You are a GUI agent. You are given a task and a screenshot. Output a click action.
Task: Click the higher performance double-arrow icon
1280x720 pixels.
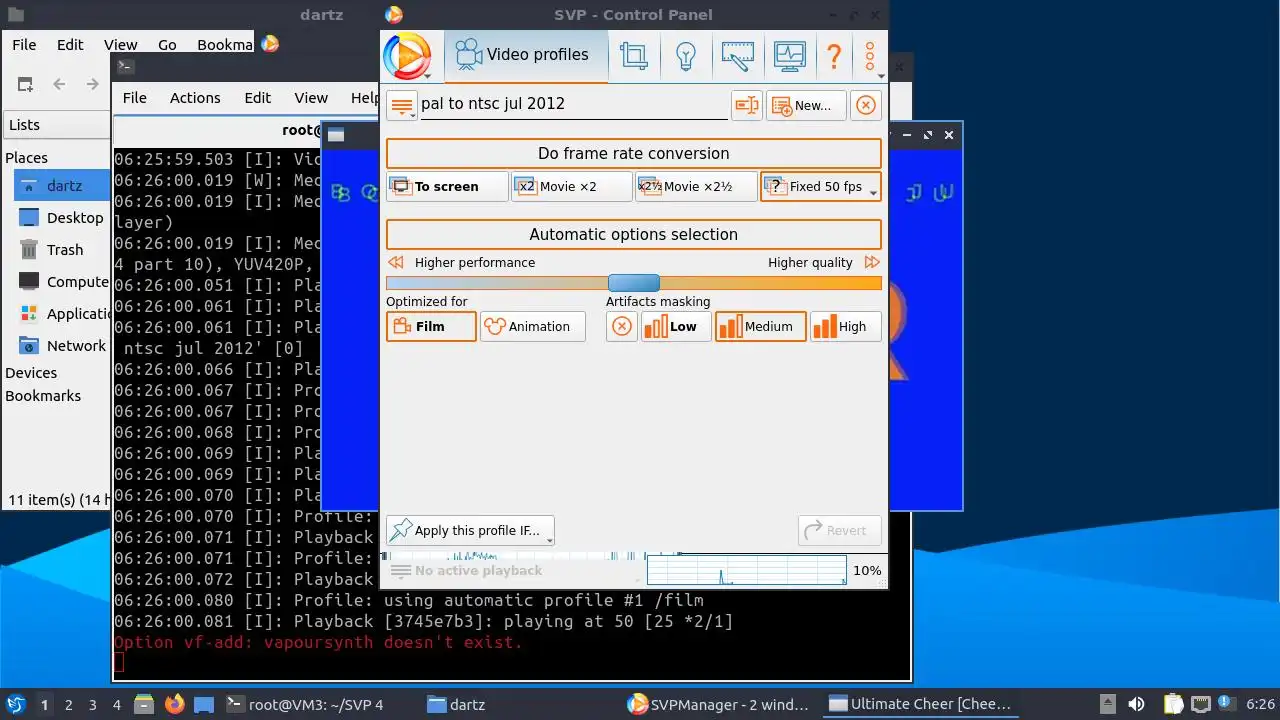[396, 262]
